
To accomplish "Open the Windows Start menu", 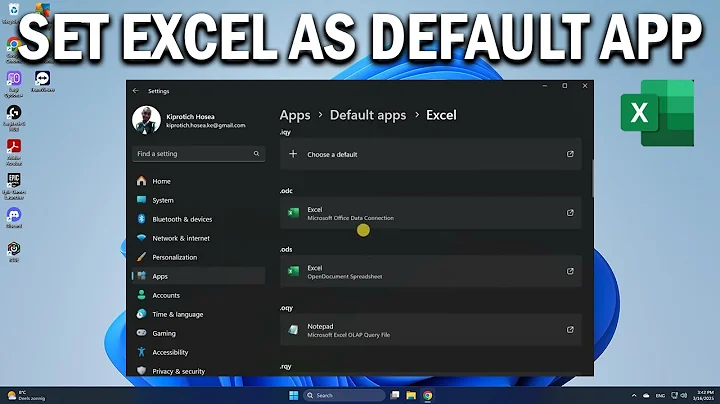I will point(293,395).
